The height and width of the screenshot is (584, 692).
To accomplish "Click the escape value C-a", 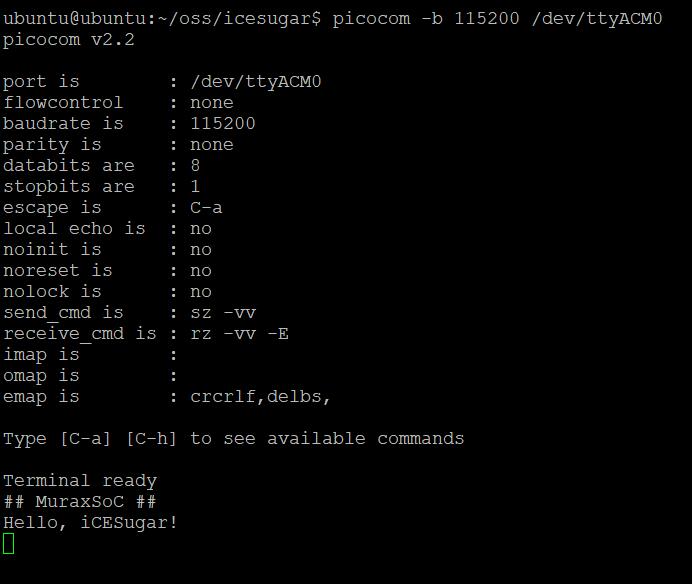I will (x=206, y=207).
